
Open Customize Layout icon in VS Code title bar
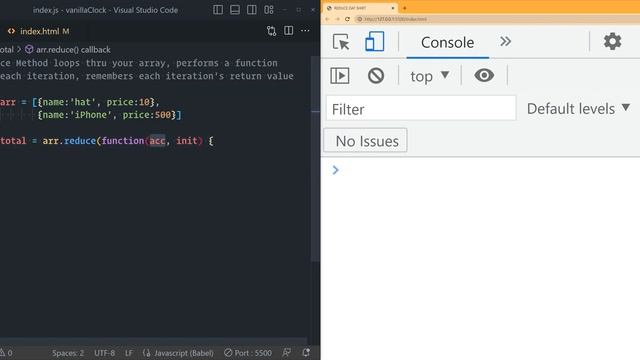pyautogui.click(x=269, y=10)
